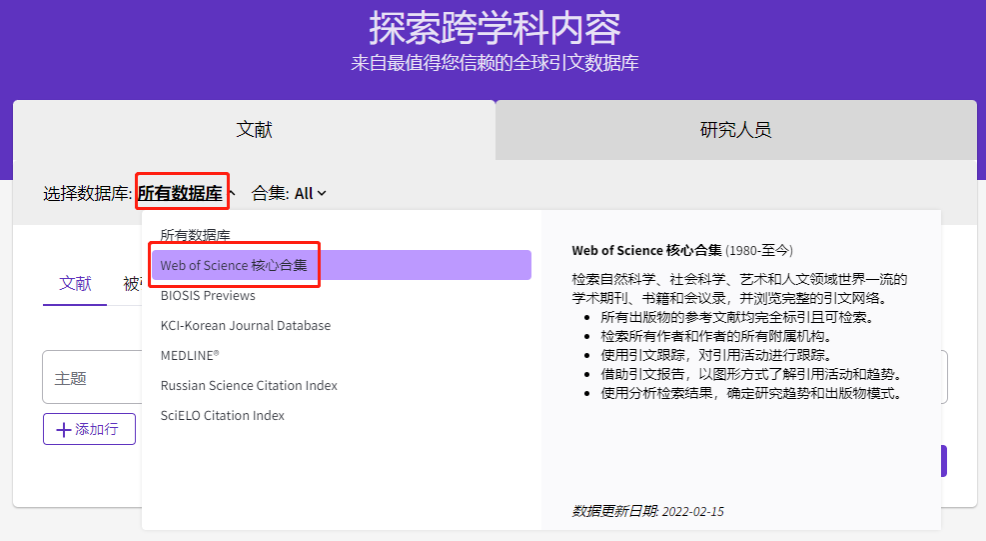
Task: Choose KCI-Korean Journal Database
Action: click(x=245, y=326)
